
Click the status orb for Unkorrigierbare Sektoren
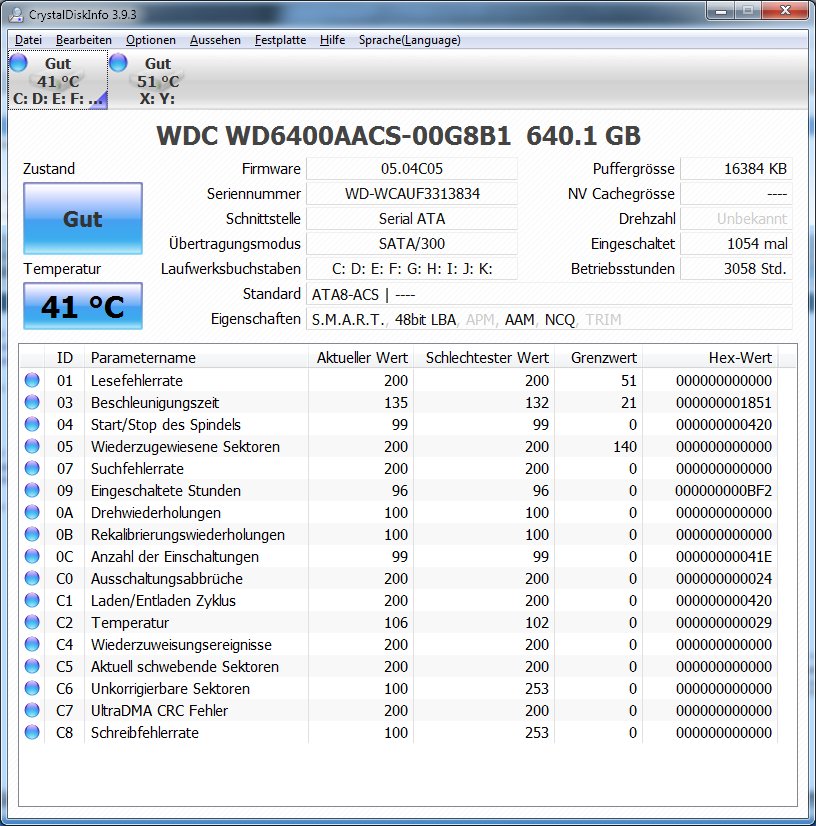tap(32, 689)
